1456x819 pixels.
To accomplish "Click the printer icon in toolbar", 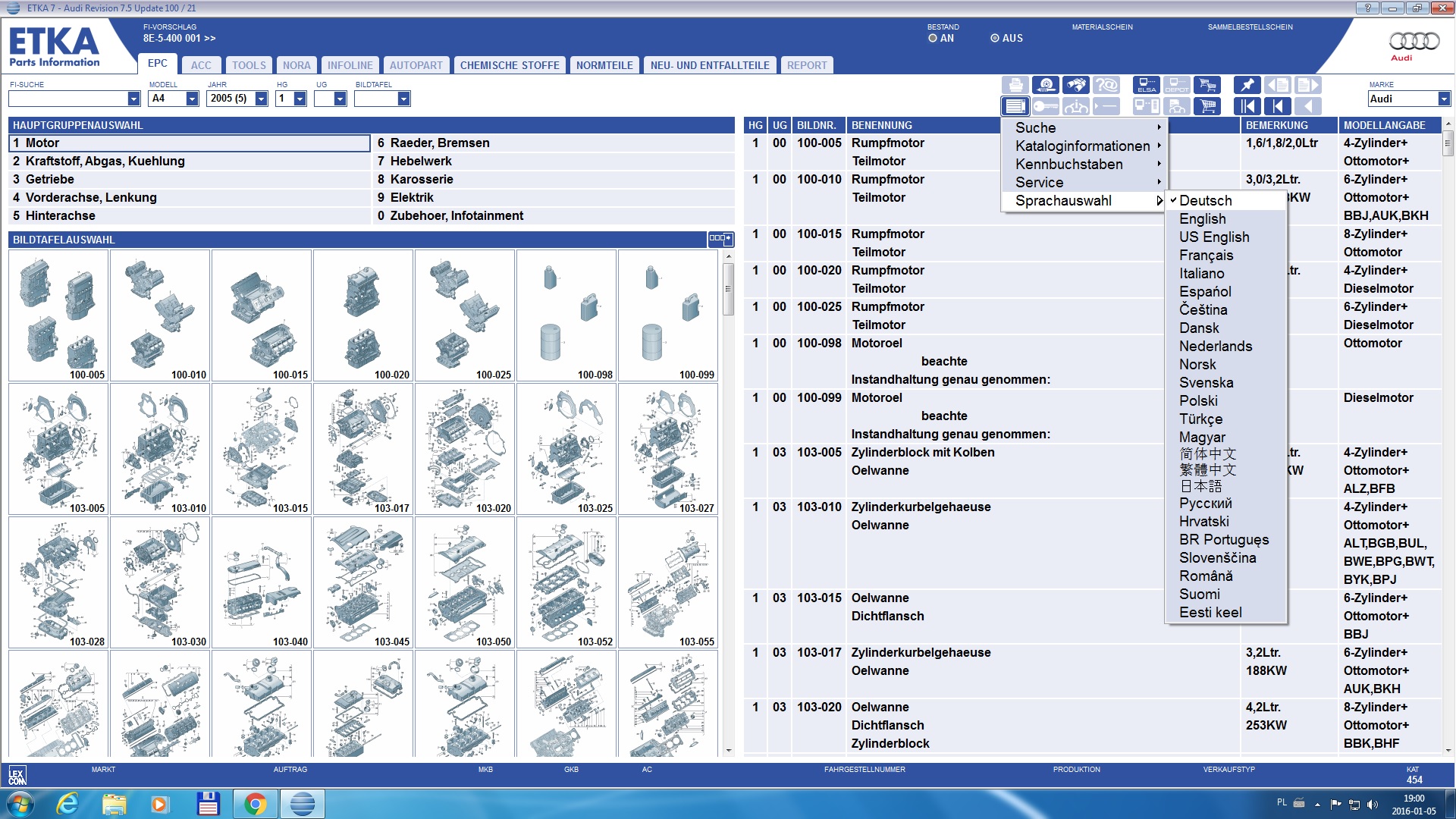I will [1015, 85].
